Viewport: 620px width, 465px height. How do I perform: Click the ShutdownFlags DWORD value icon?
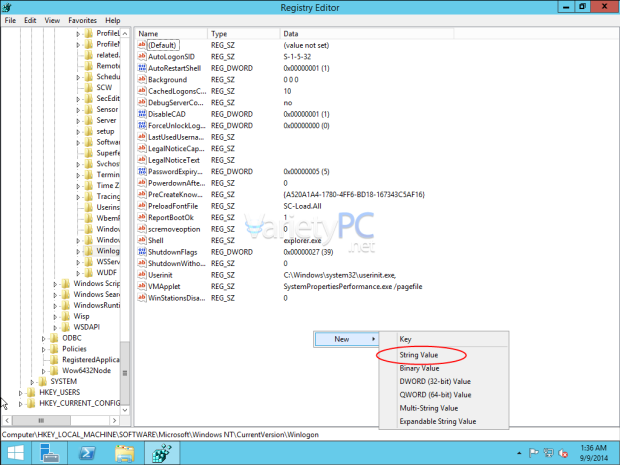(142, 251)
